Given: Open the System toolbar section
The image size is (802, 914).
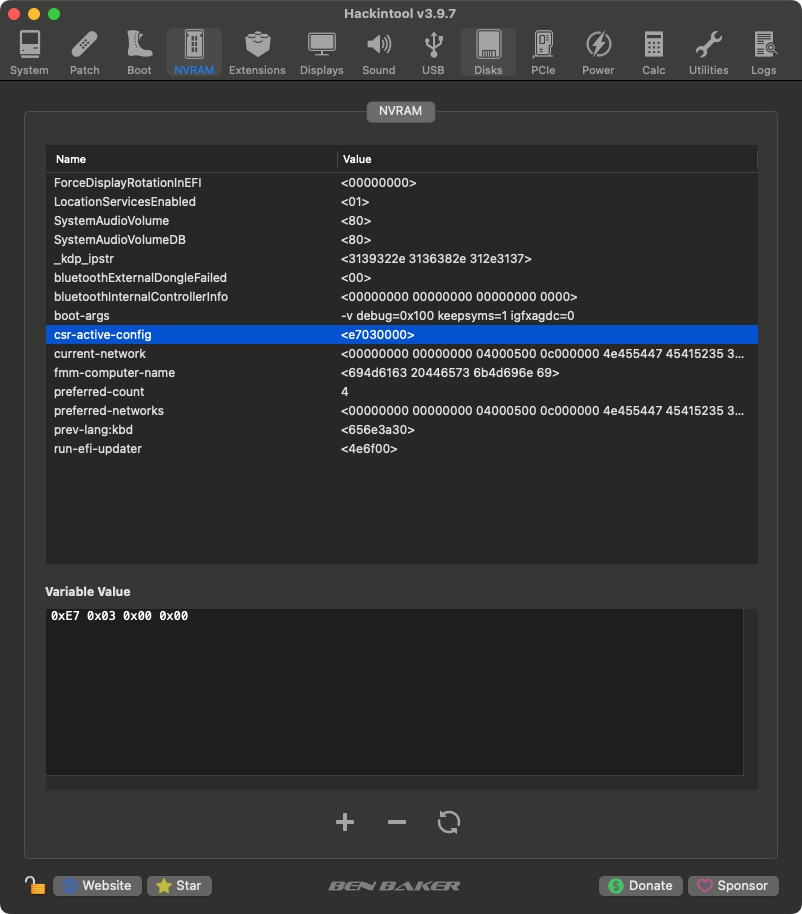Looking at the screenshot, I should click(x=29, y=52).
